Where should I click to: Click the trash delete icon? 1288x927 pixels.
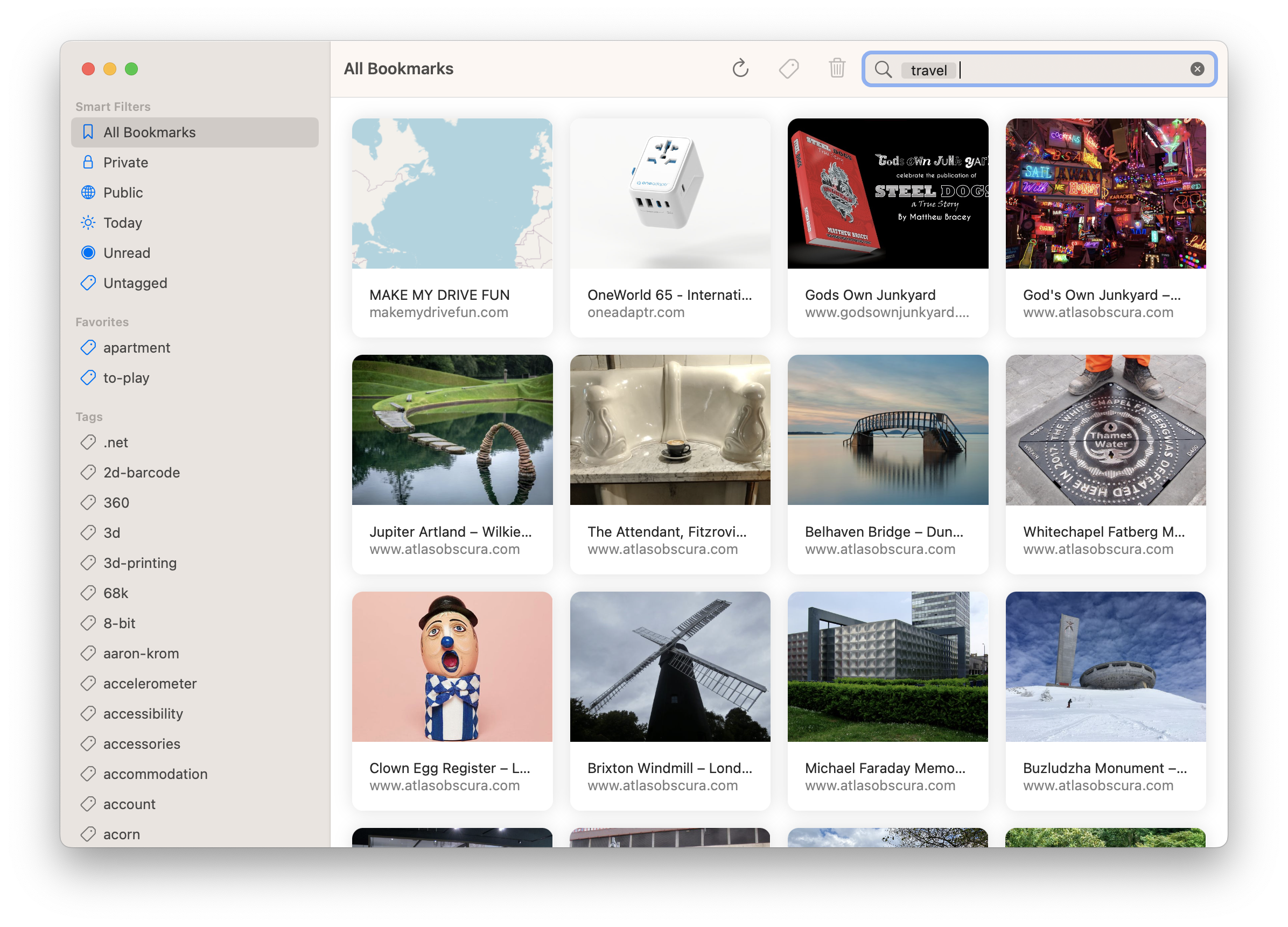(837, 69)
